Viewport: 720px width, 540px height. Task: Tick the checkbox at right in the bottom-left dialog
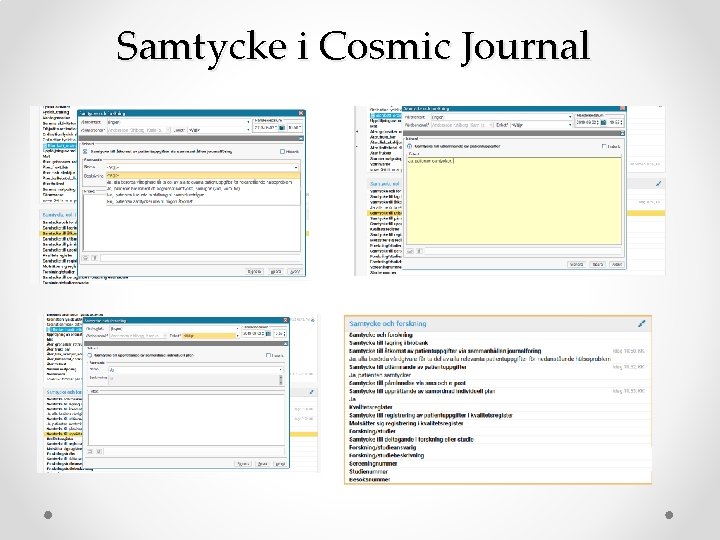268,355
